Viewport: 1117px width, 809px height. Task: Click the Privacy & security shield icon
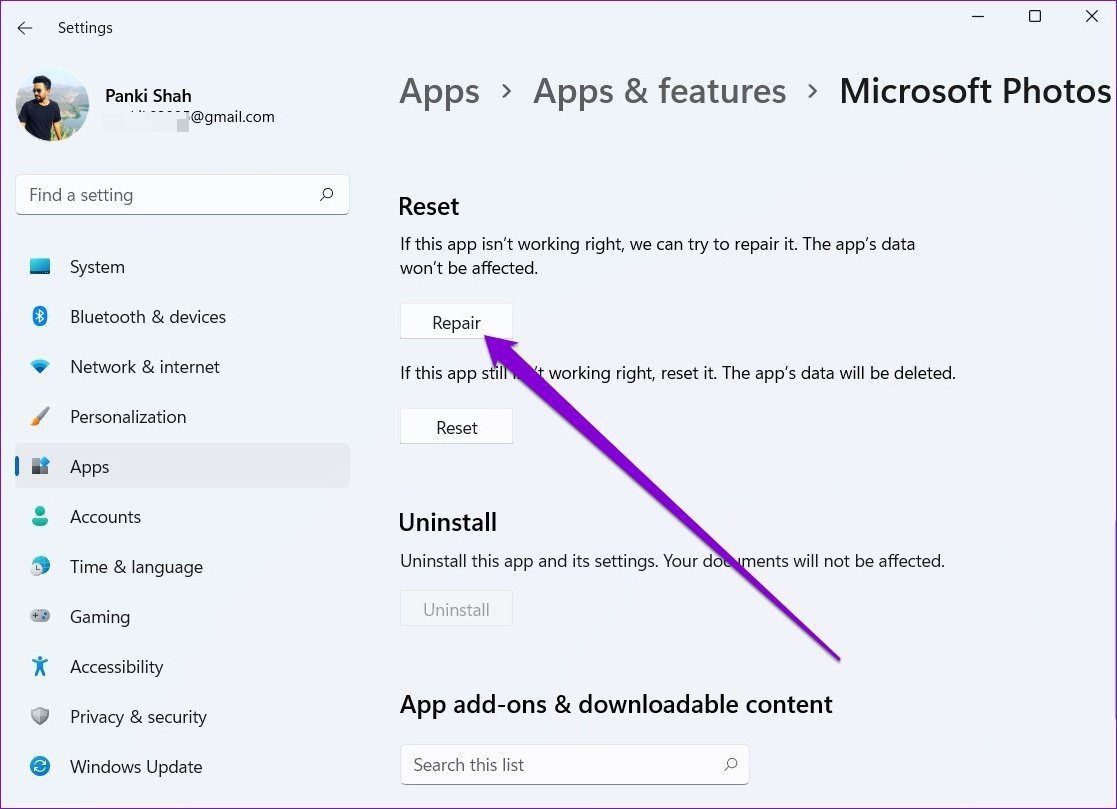pos(40,717)
